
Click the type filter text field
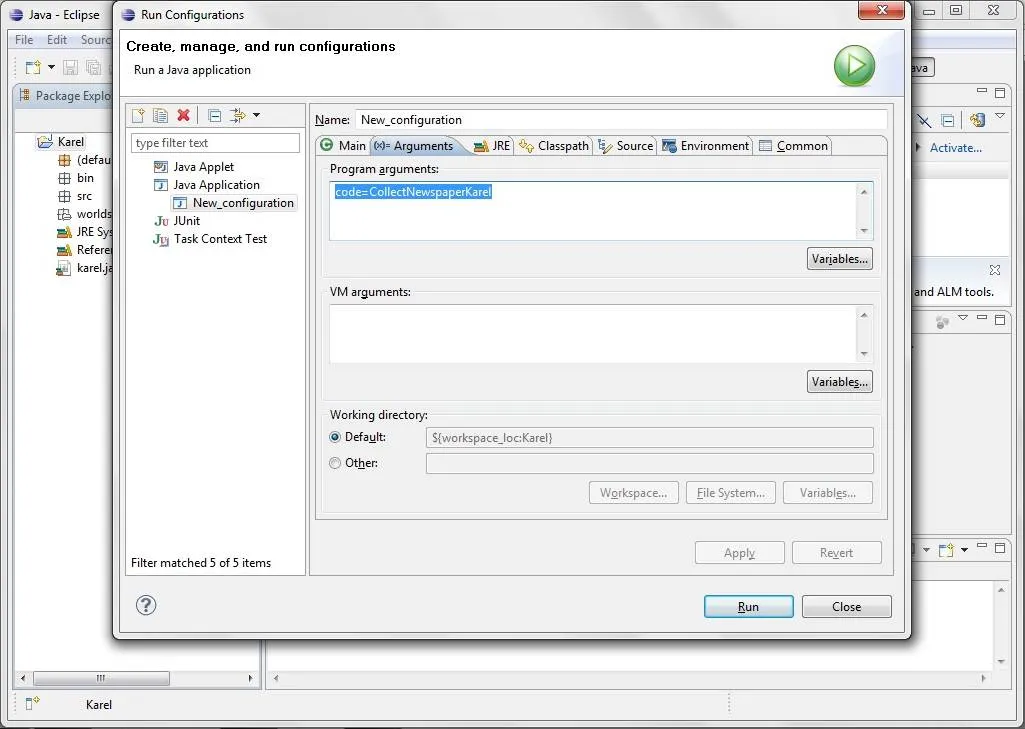215,143
